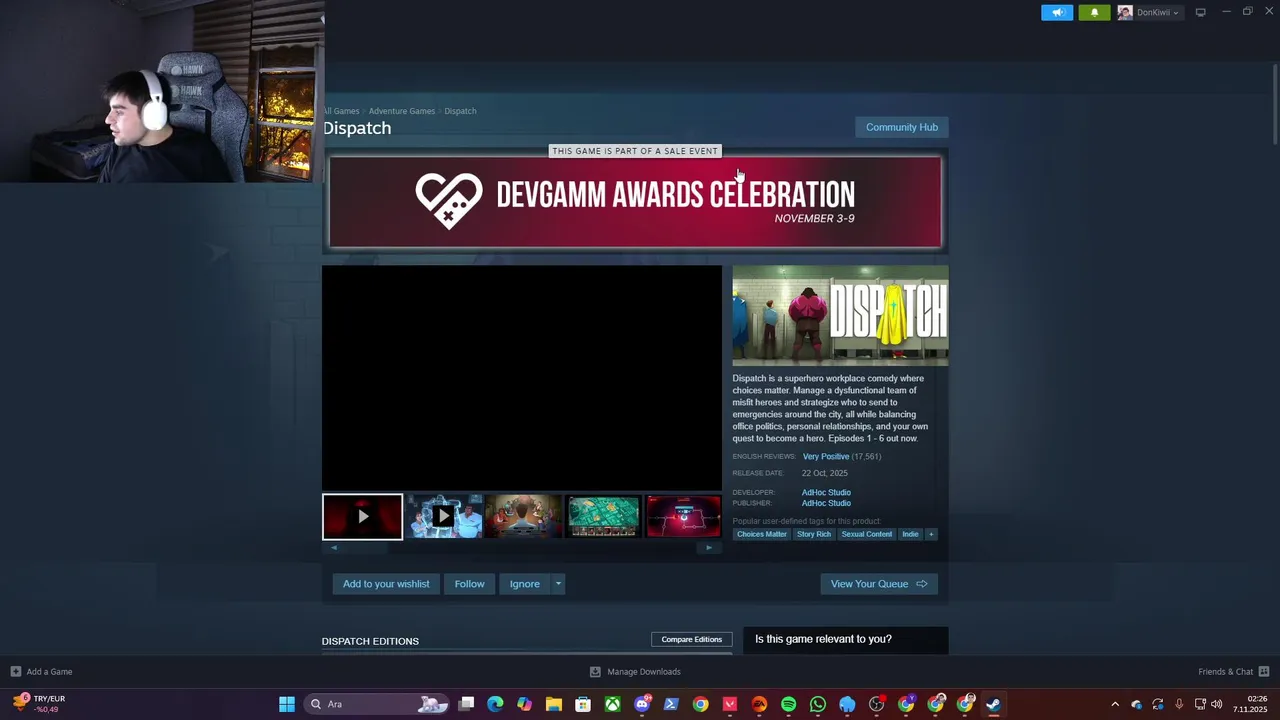Select the Story Rich tag
Image resolution: width=1280 pixels, height=720 pixels.
[814, 534]
